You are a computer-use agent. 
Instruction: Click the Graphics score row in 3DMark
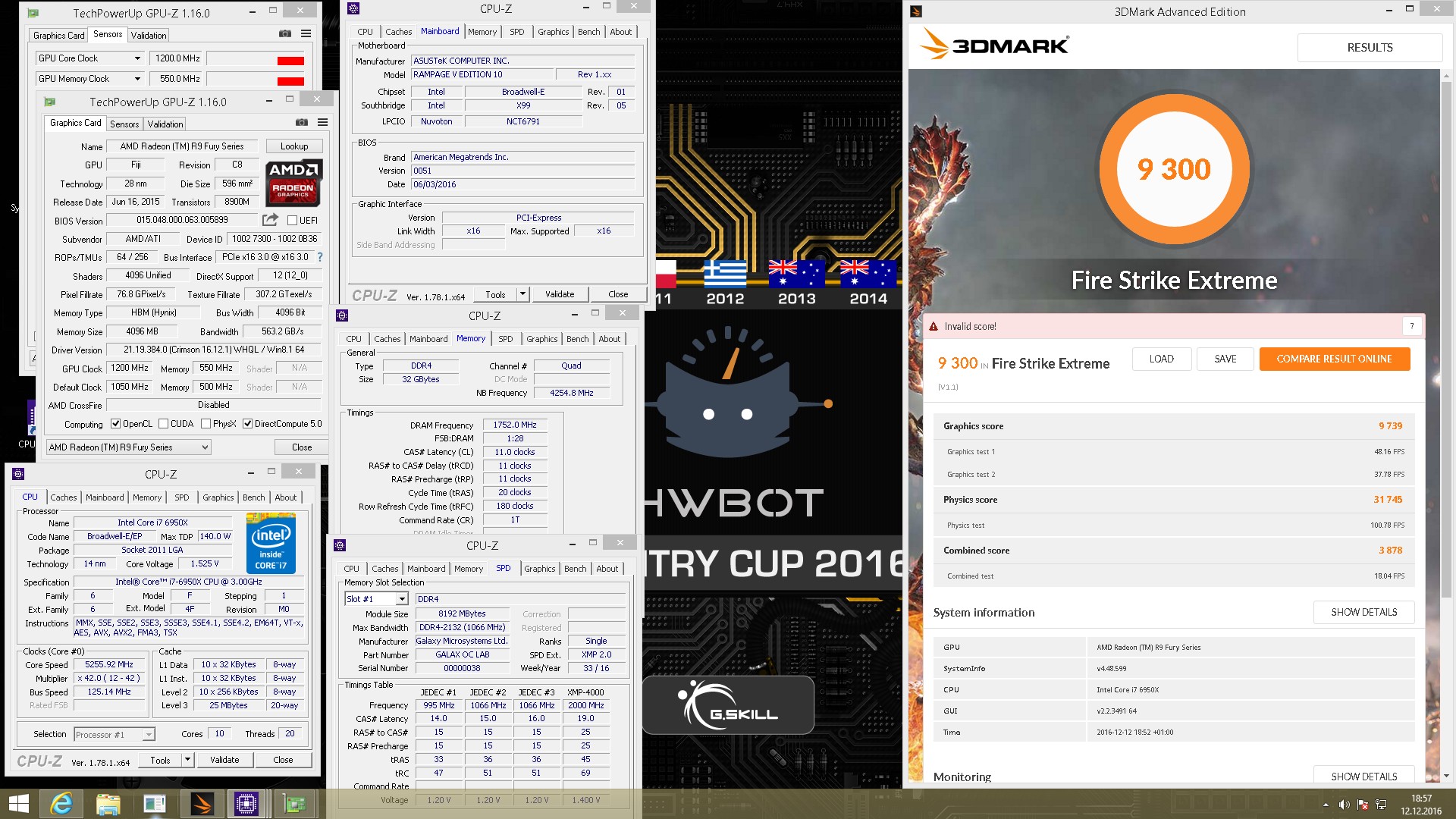[x=1173, y=426]
